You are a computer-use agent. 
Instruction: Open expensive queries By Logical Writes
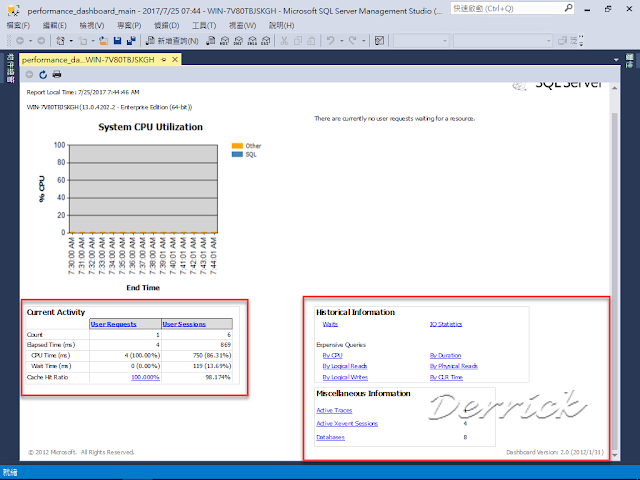click(345, 377)
